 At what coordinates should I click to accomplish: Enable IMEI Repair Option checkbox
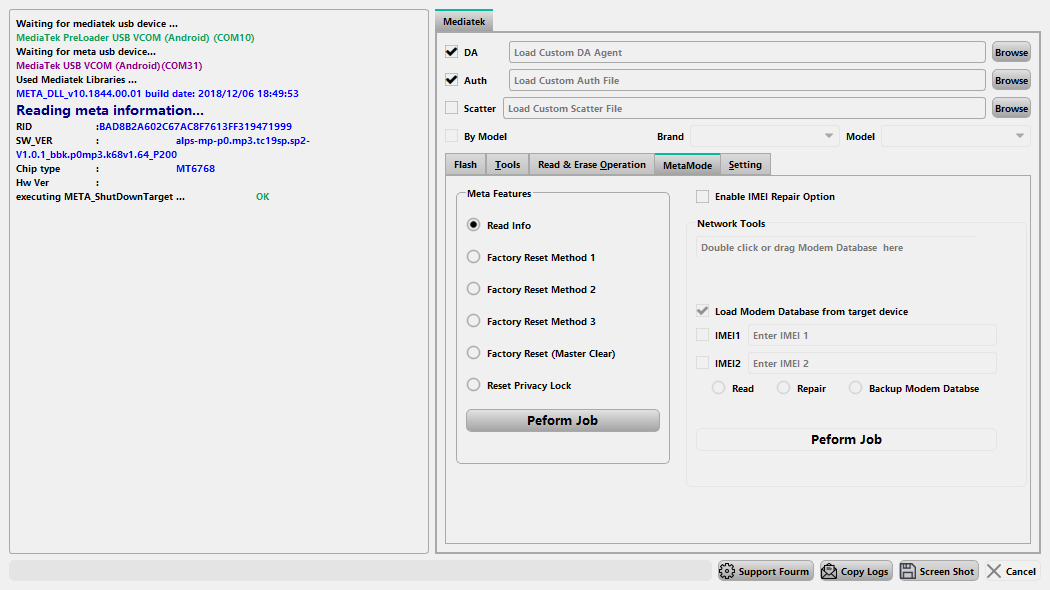(x=702, y=197)
